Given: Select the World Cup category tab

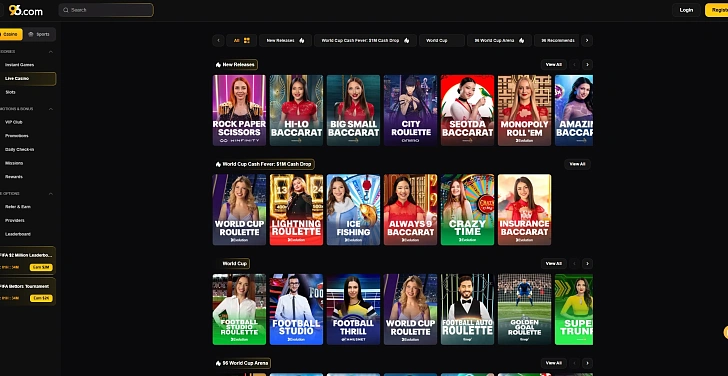Looking at the screenshot, I should coord(442,40).
